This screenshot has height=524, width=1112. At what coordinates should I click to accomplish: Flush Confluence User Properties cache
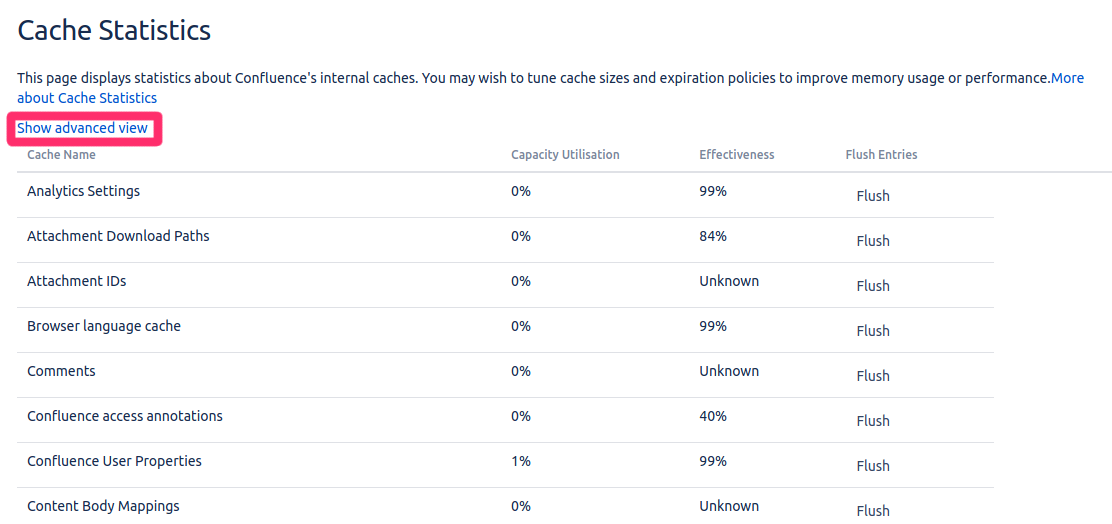(x=872, y=466)
